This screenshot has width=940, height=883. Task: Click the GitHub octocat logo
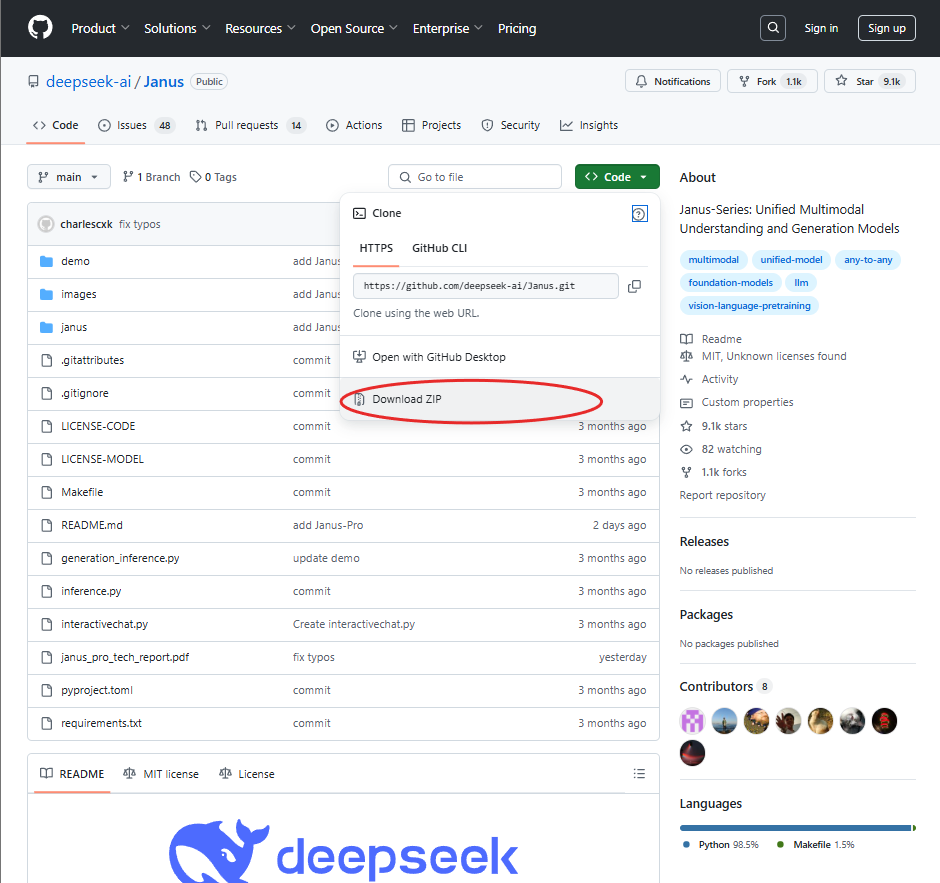click(40, 28)
